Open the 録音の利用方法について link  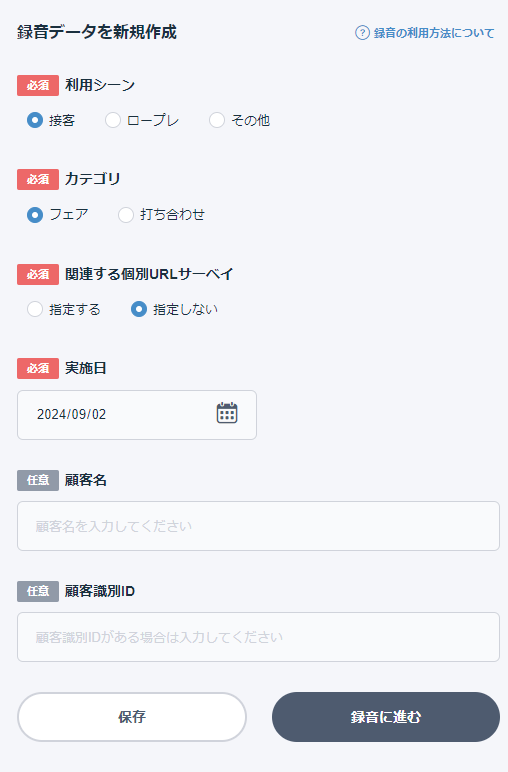pyautogui.click(x=434, y=33)
